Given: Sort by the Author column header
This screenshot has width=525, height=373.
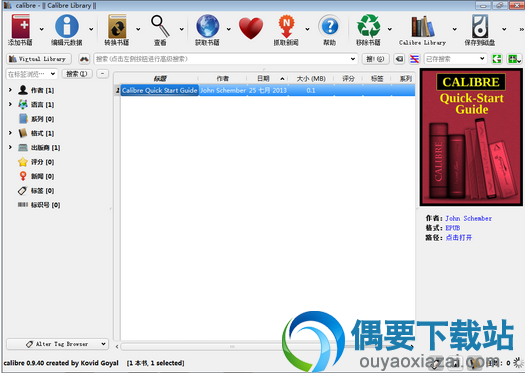Looking at the screenshot, I should pyautogui.click(x=223, y=79).
